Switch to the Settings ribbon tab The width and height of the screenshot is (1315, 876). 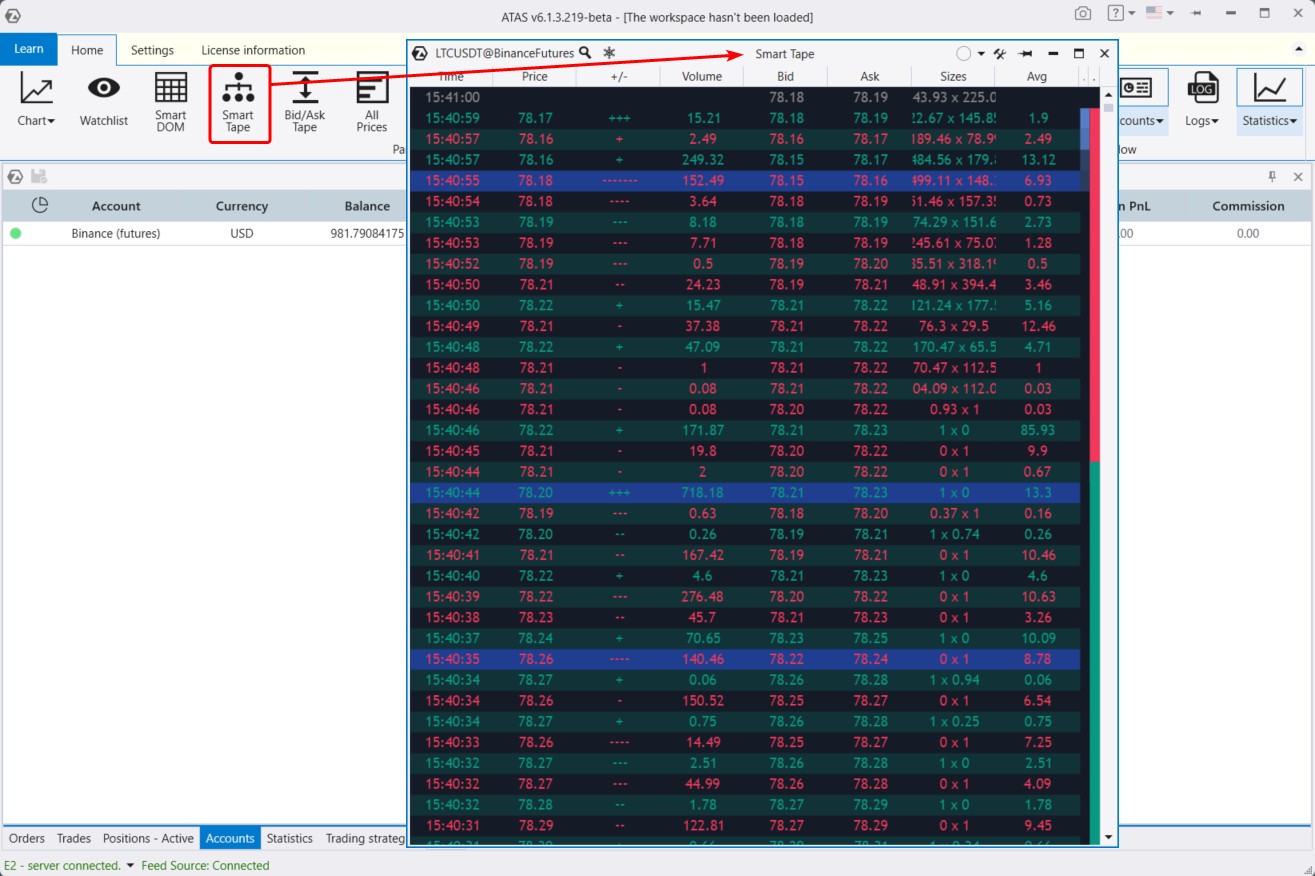click(x=152, y=50)
